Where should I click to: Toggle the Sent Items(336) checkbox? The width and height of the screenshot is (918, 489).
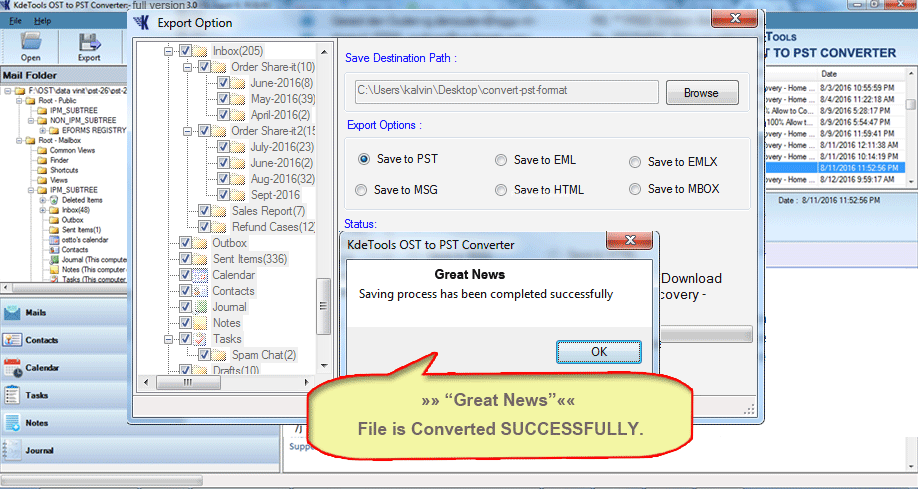click(x=186, y=259)
